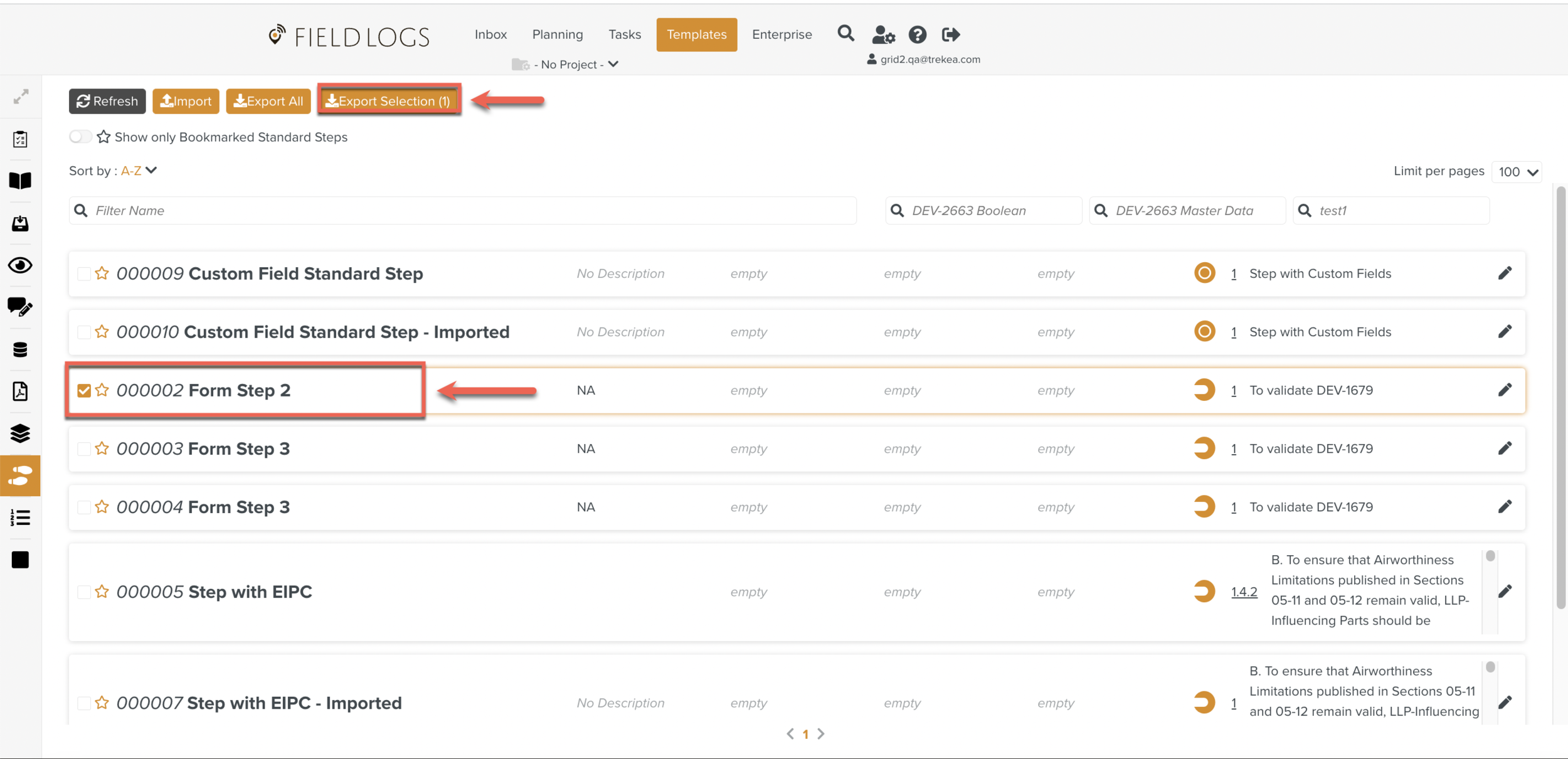1568x759 pixels.
Task: Open the comment-with-pencil icon in sidebar
Action: (x=20, y=307)
